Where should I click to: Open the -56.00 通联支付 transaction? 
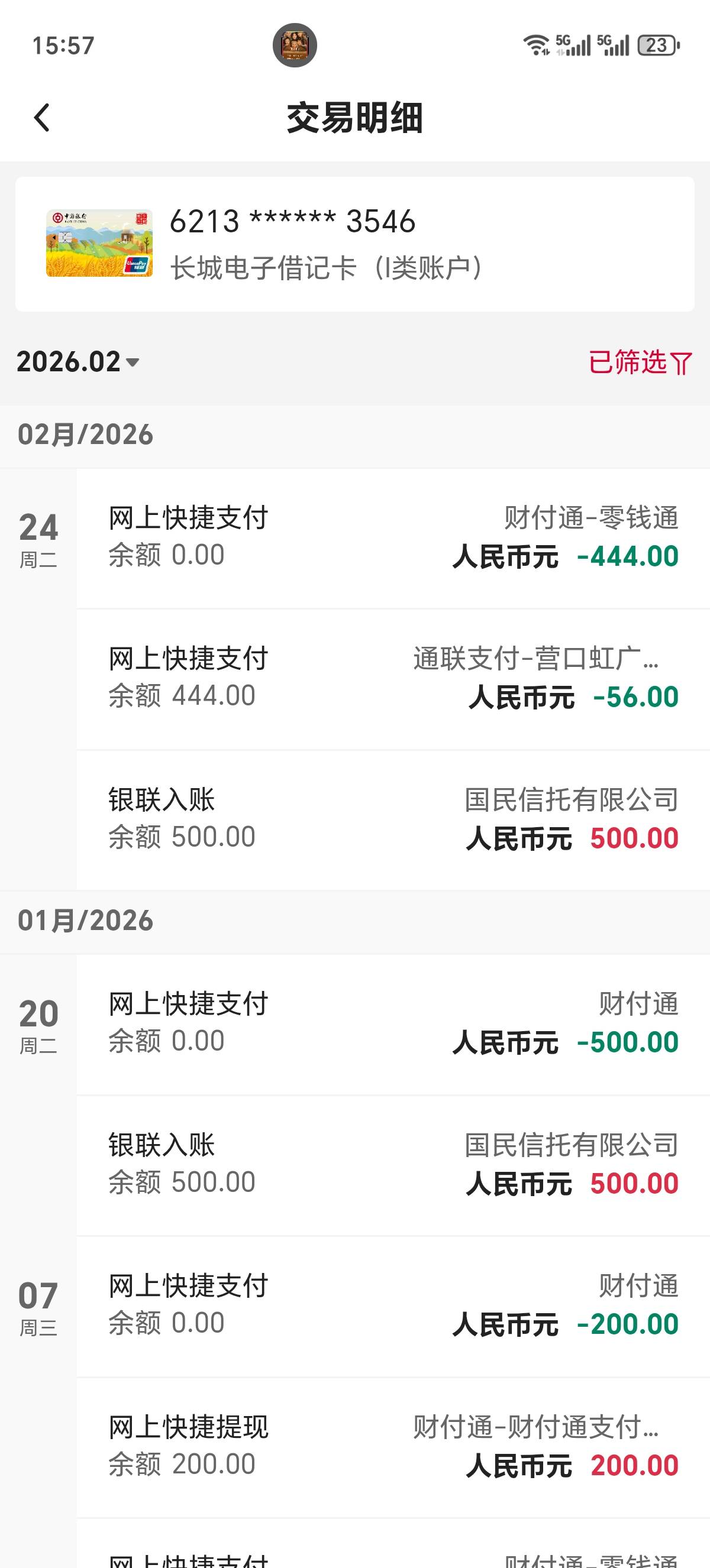[393, 679]
